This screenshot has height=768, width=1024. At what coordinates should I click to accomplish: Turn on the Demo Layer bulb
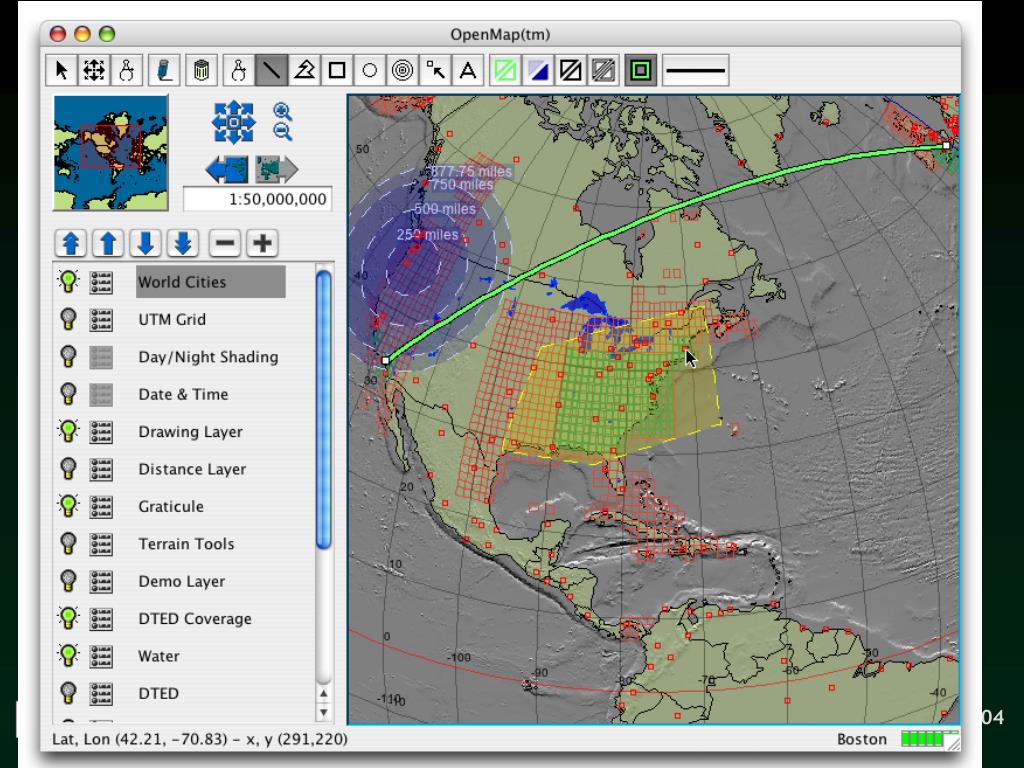[68, 581]
